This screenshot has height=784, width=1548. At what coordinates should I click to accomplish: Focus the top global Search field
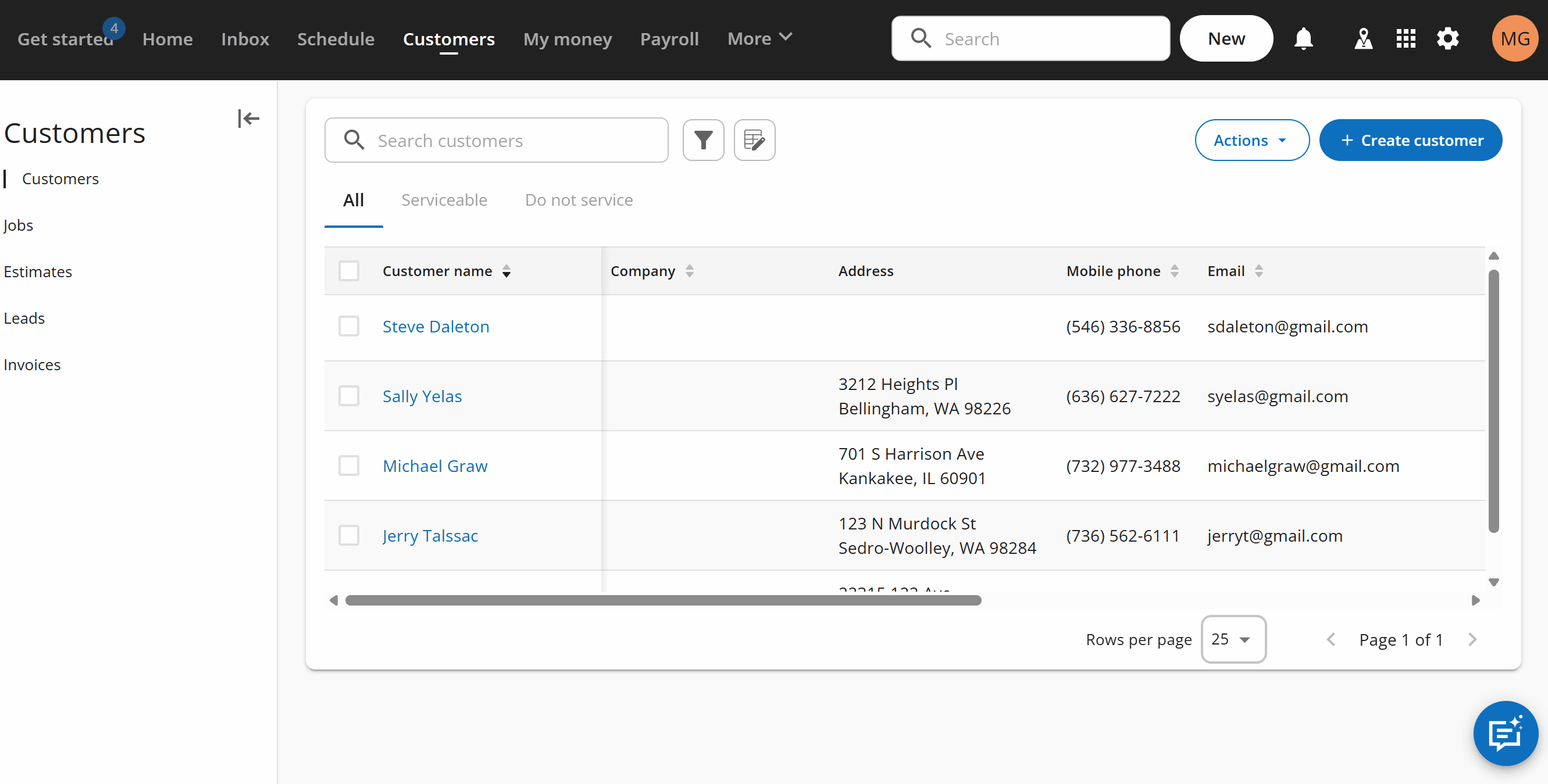tap(1030, 39)
